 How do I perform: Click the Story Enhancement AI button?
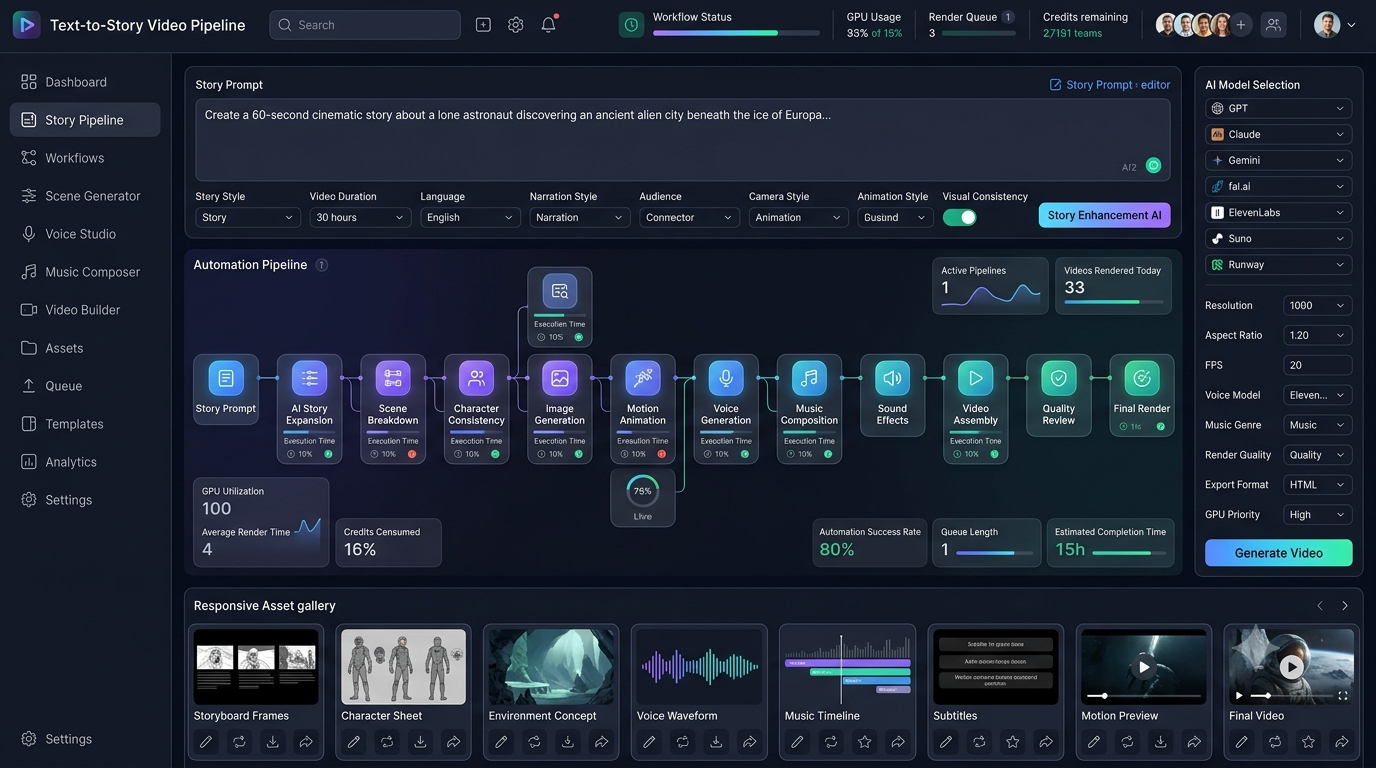click(x=1104, y=215)
